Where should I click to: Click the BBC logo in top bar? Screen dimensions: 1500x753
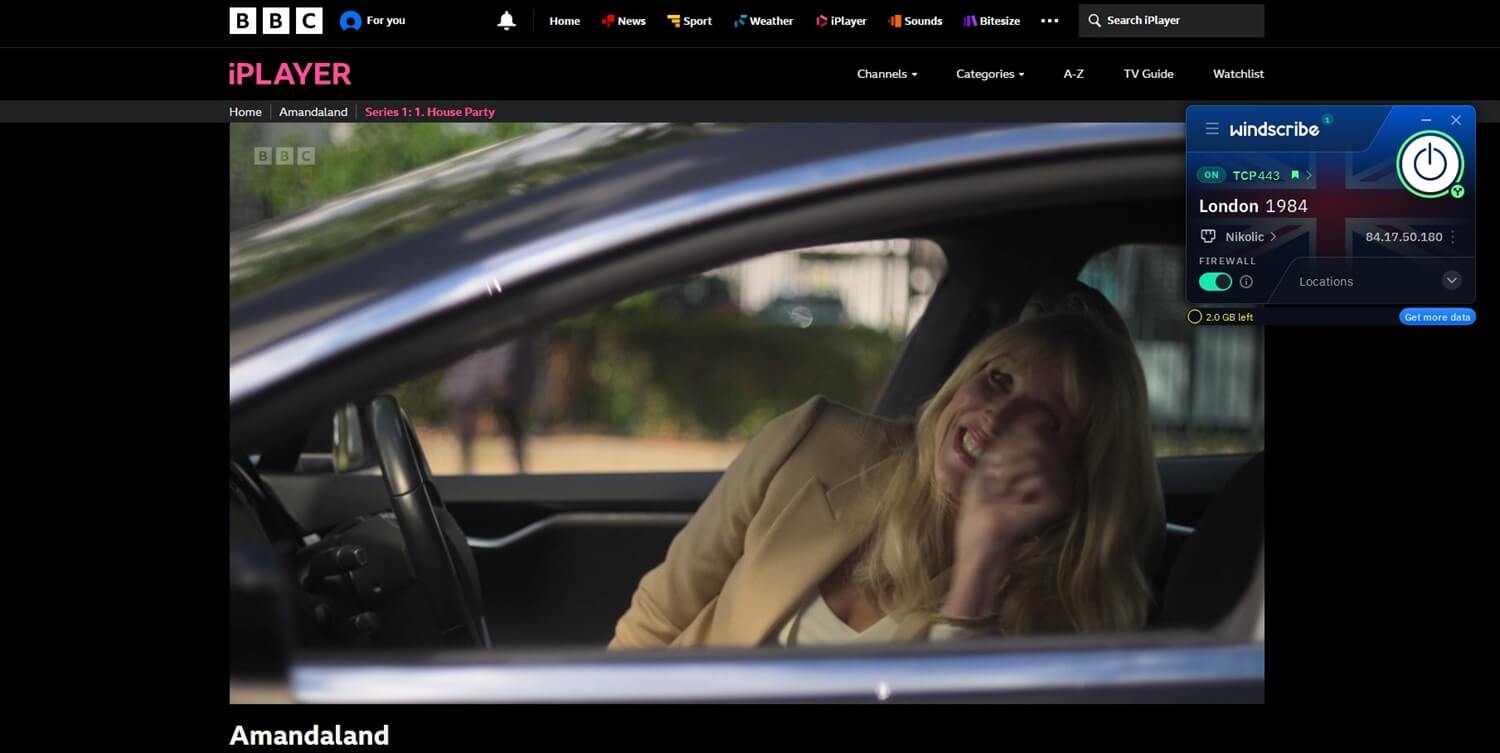[x=276, y=20]
